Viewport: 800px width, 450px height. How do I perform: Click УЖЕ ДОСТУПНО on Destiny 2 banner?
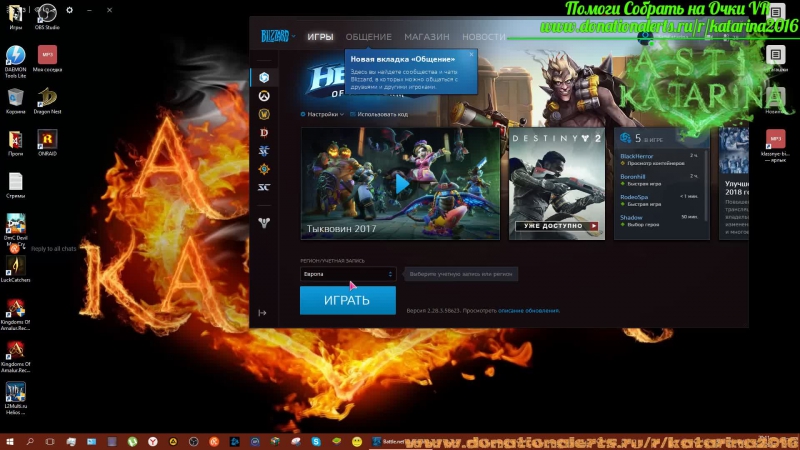[x=556, y=226]
